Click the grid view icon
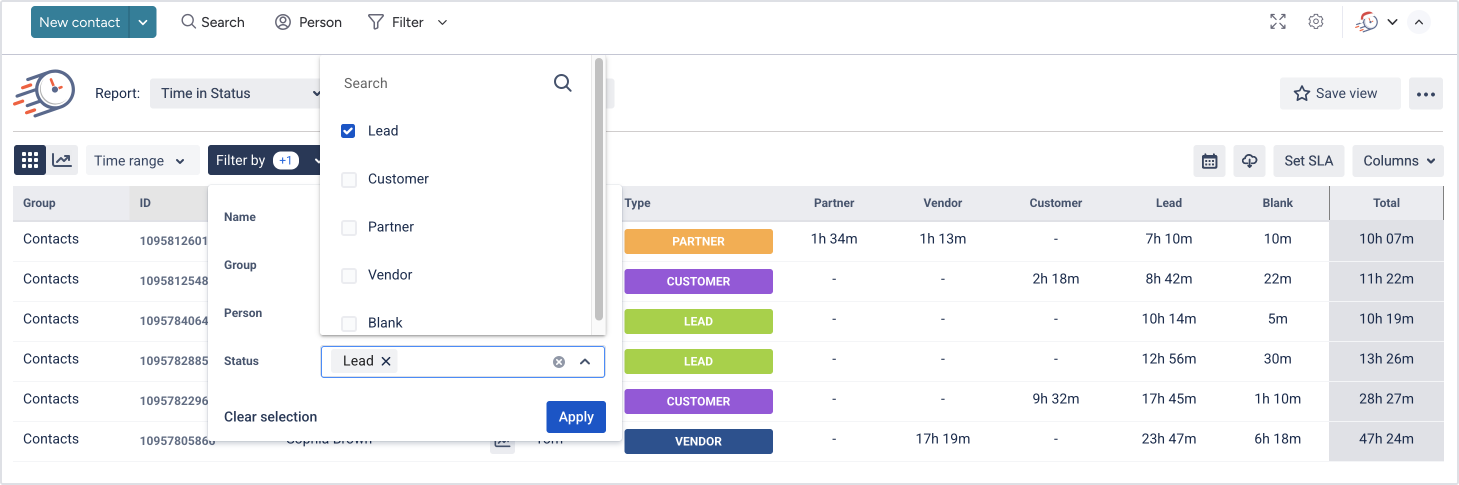 tap(30, 160)
